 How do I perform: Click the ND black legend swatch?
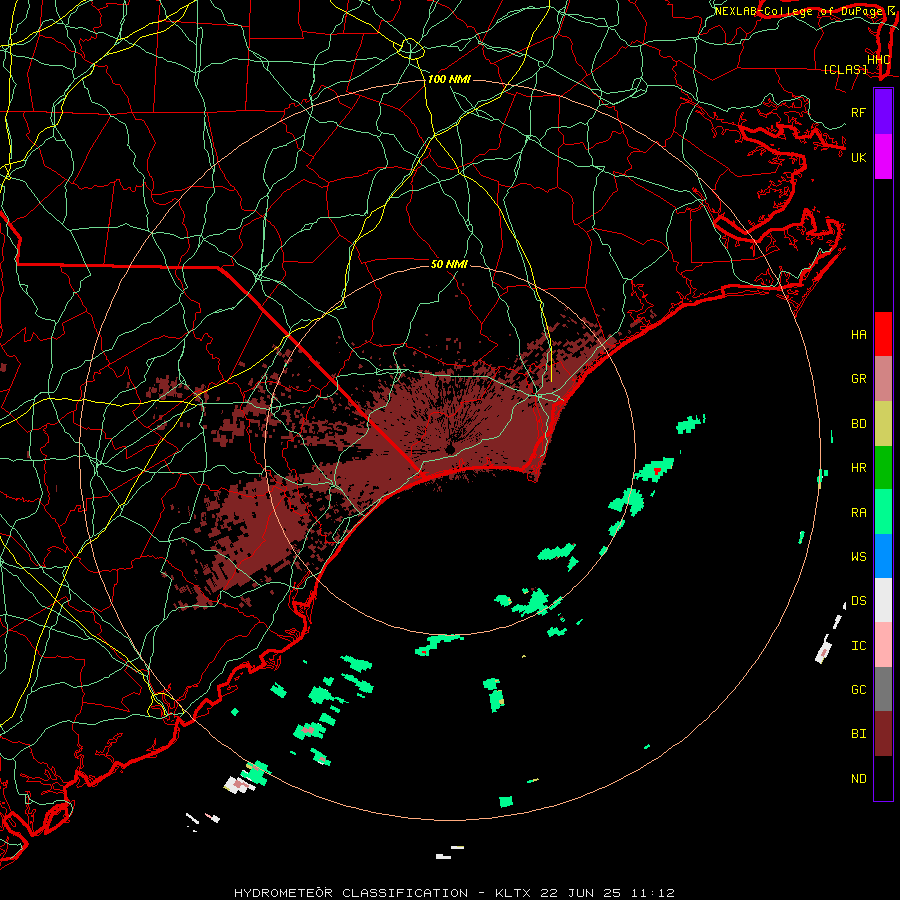click(883, 778)
